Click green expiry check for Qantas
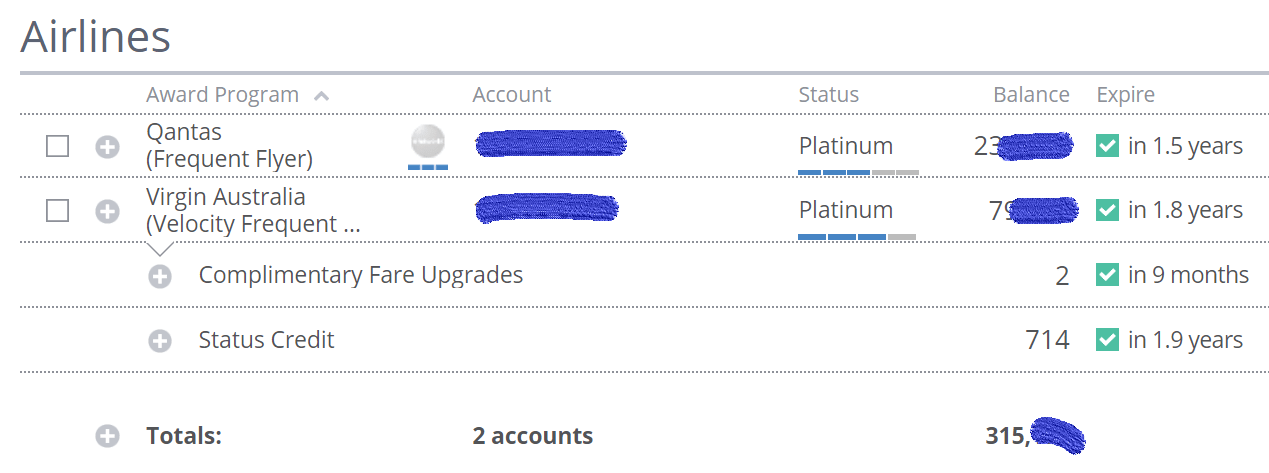Viewport: 1269px width, 473px height. (x=1107, y=146)
